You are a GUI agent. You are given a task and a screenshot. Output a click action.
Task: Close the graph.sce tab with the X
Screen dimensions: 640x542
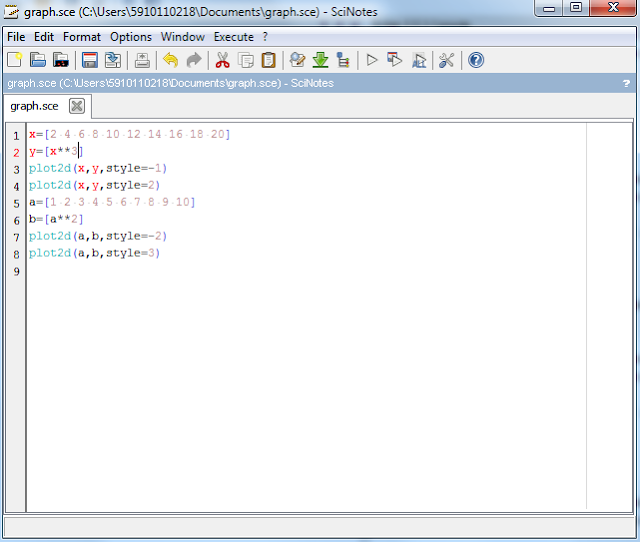click(x=77, y=106)
